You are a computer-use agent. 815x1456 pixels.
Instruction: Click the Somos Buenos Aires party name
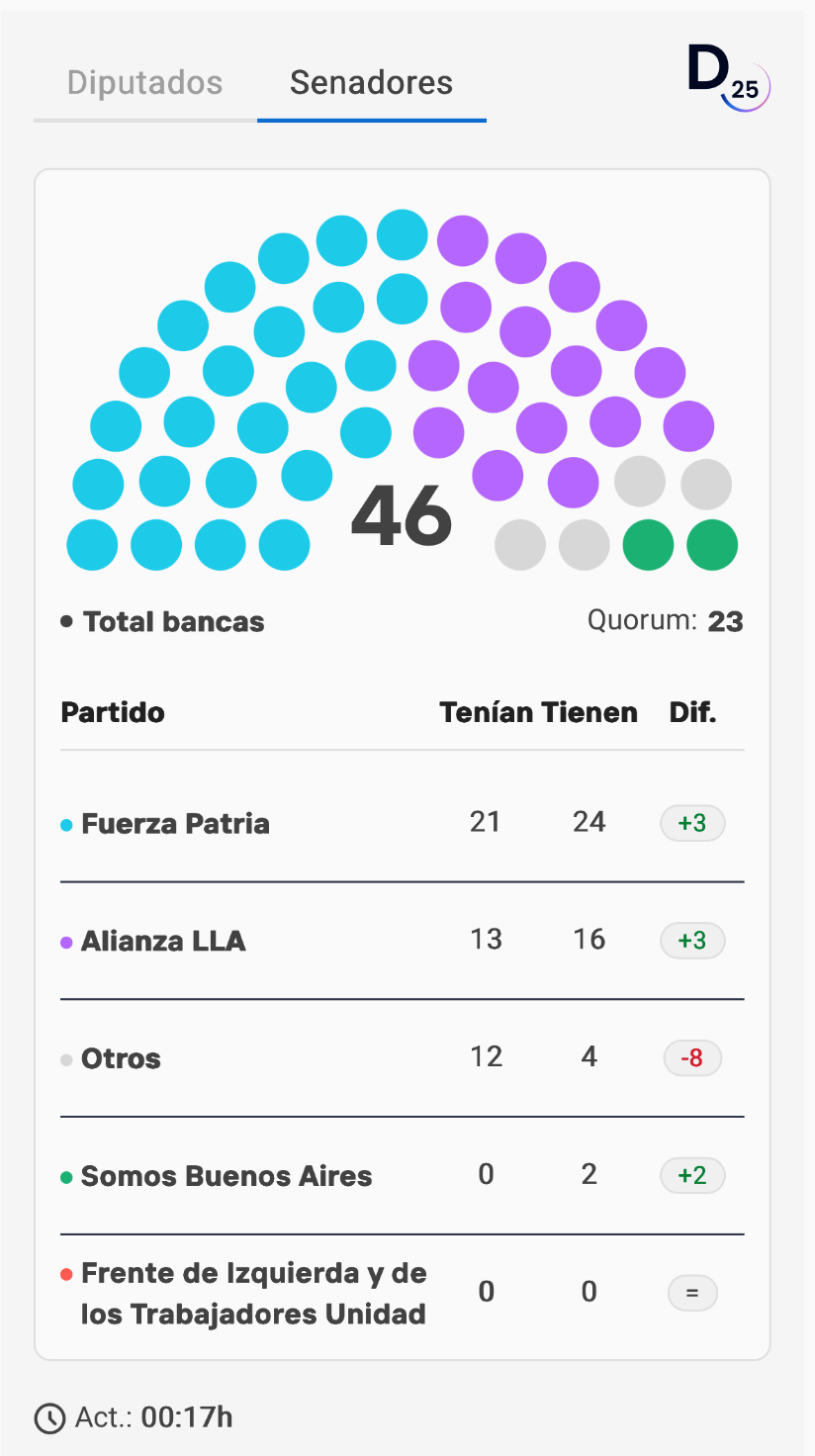pyautogui.click(x=226, y=1177)
